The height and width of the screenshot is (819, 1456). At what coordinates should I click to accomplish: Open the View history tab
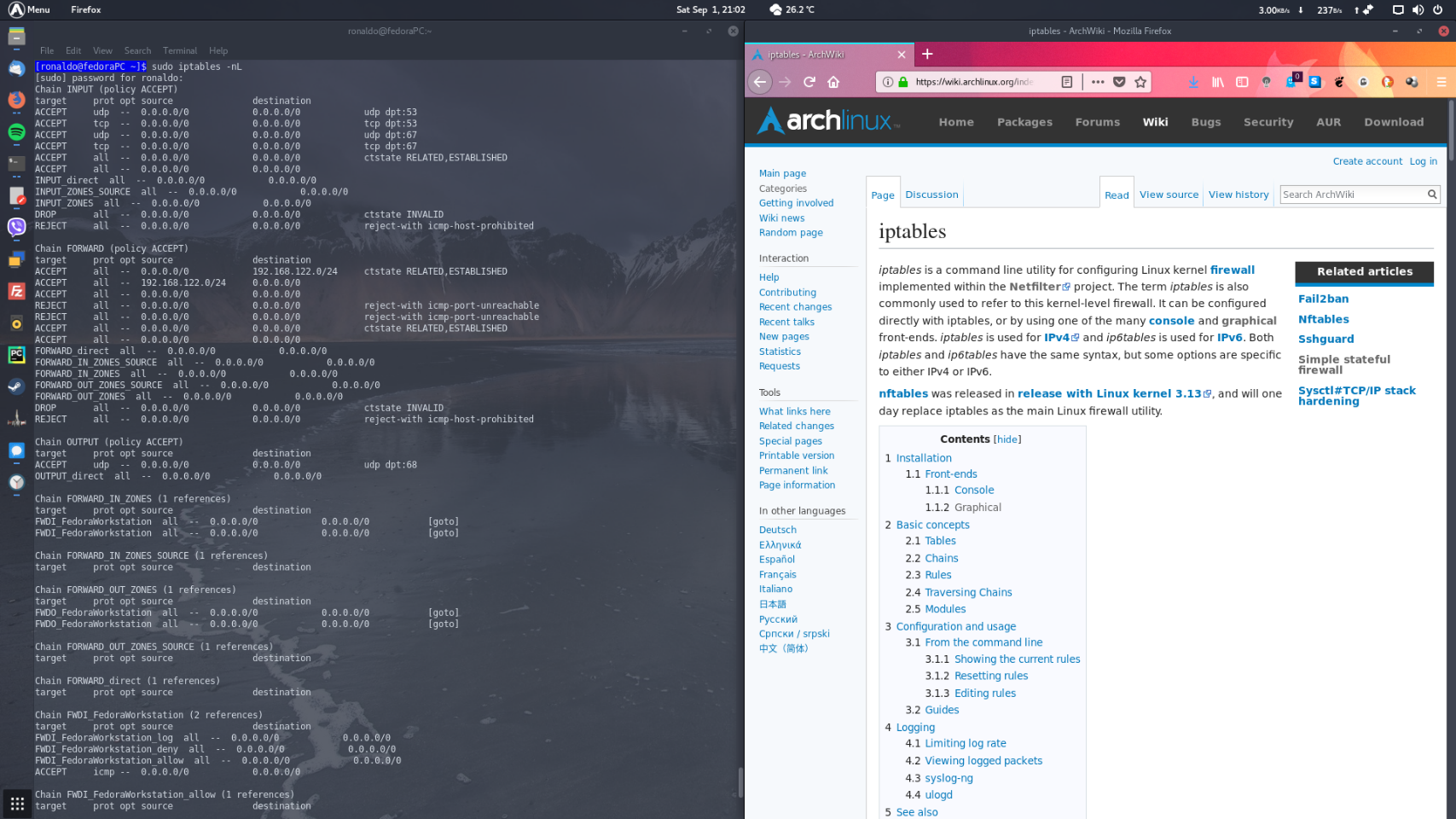click(1238, 195)
